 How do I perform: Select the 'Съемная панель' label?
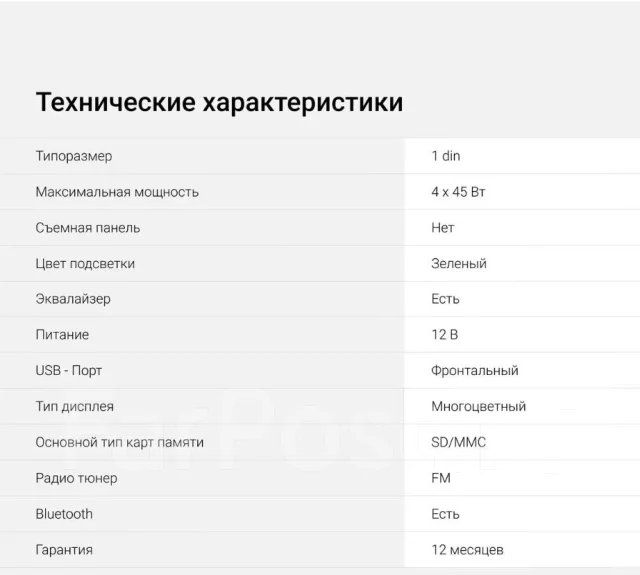point(88,228)
